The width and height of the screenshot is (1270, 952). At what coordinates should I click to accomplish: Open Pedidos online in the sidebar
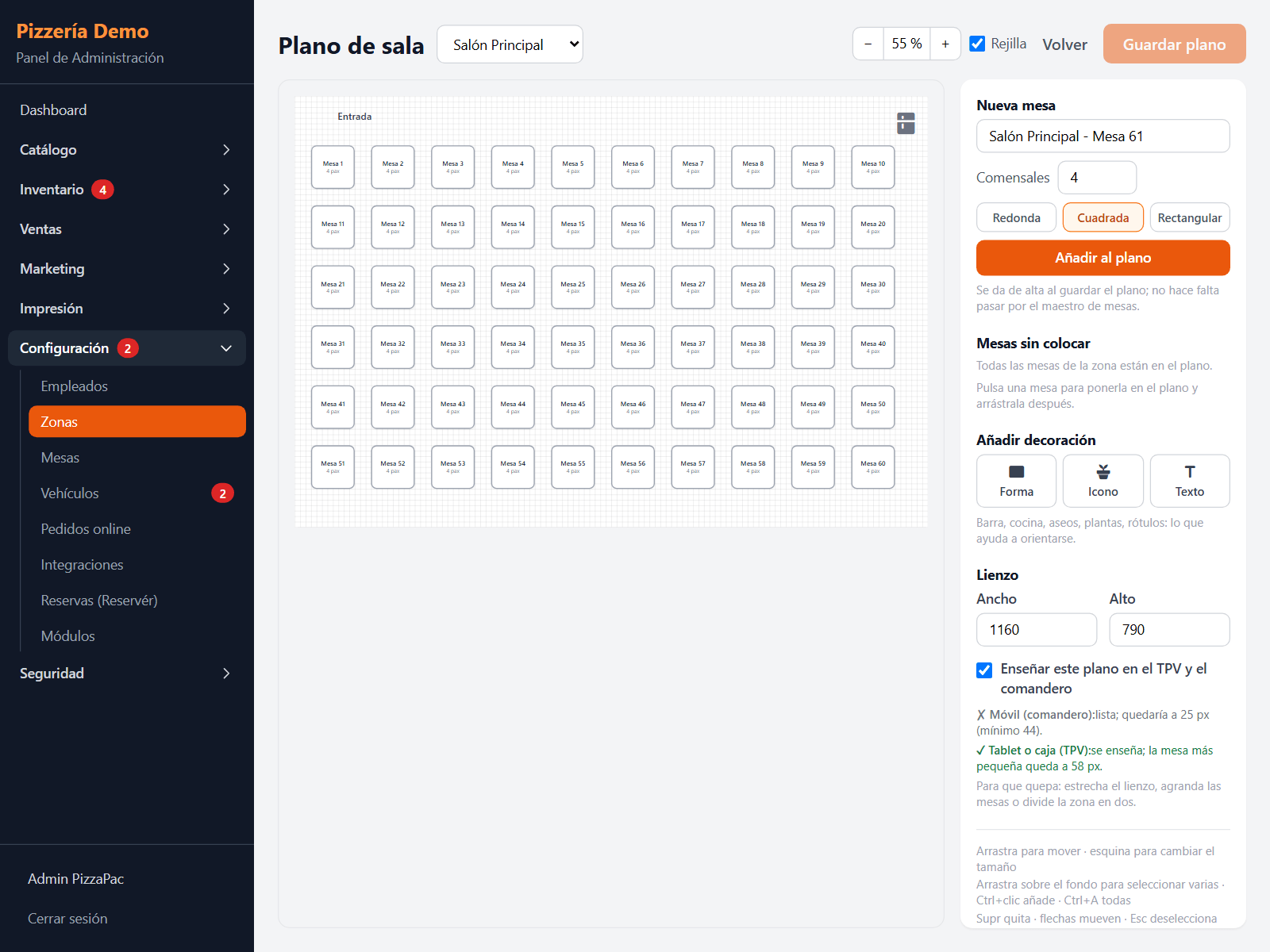click(137, 529)
